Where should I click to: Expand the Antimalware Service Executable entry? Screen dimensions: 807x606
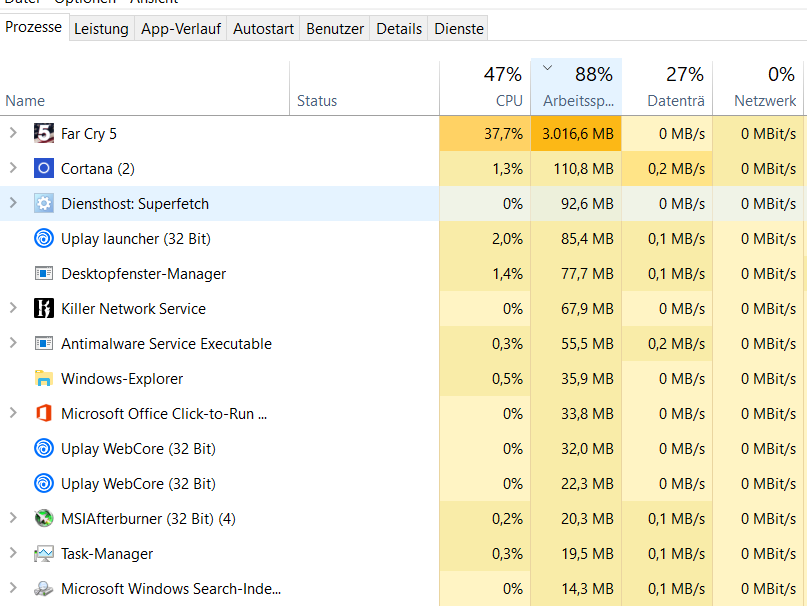point(13,343)
